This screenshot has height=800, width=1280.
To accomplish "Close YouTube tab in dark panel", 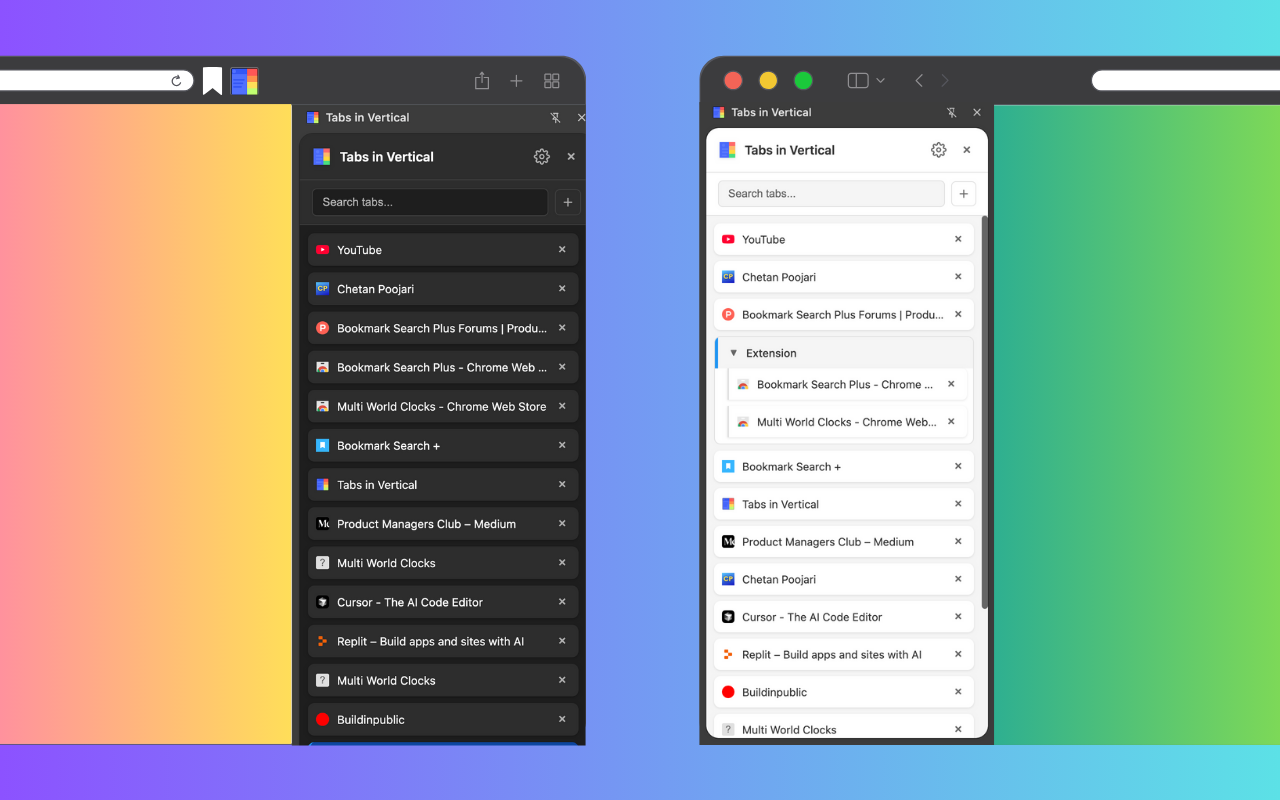I will (562, 250).
